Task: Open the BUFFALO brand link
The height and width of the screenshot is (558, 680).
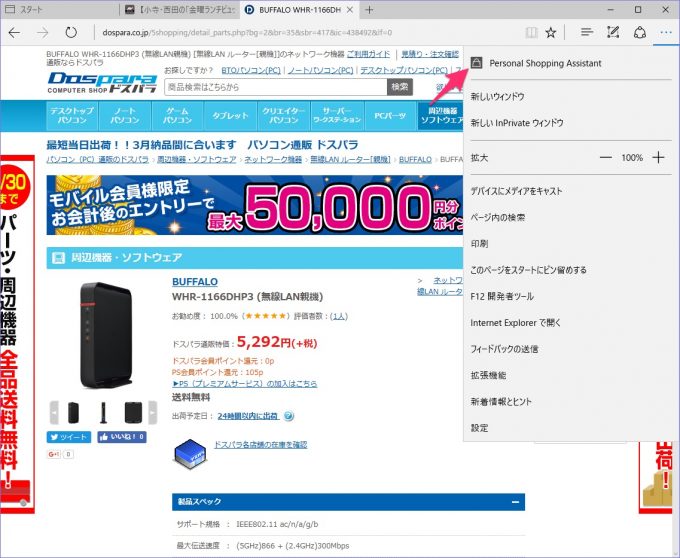Action: pyautogui.click(x=195, y=282)
